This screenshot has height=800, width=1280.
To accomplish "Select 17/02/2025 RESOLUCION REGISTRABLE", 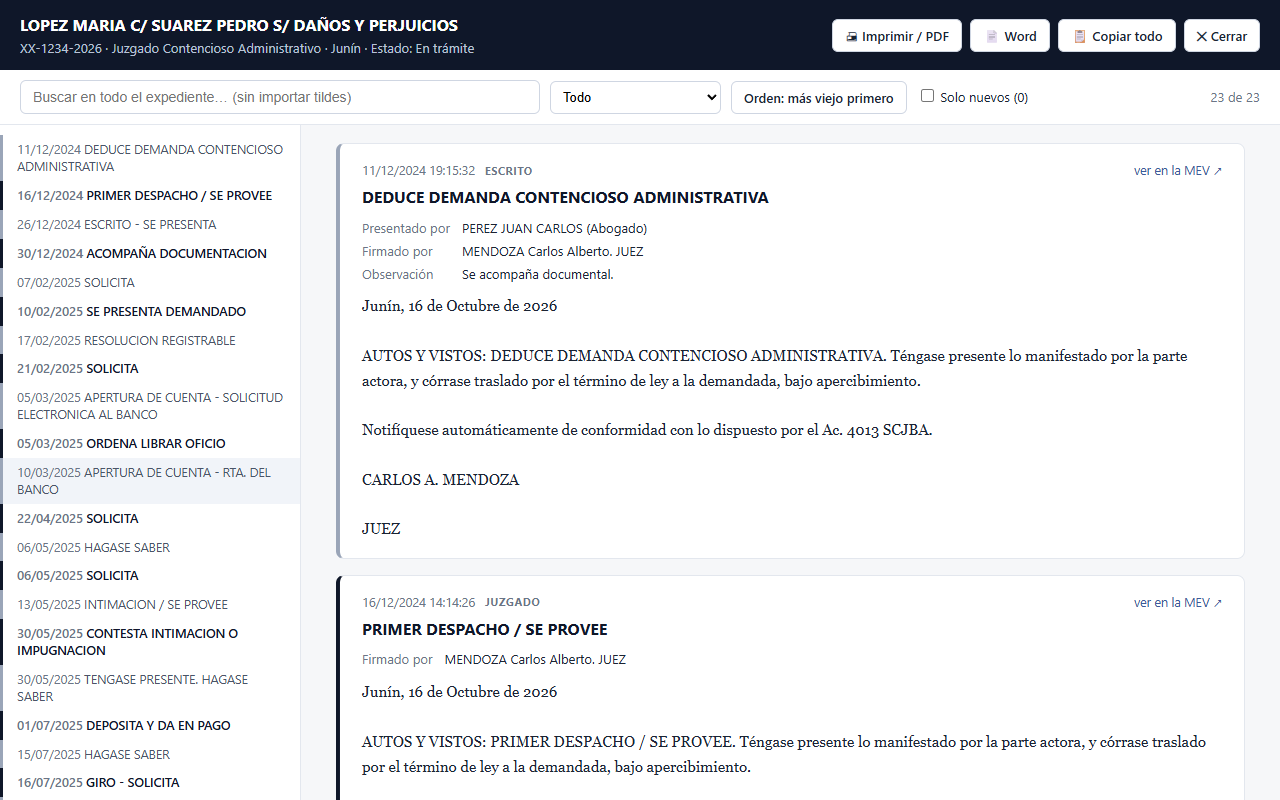I will tap(150, 341).
